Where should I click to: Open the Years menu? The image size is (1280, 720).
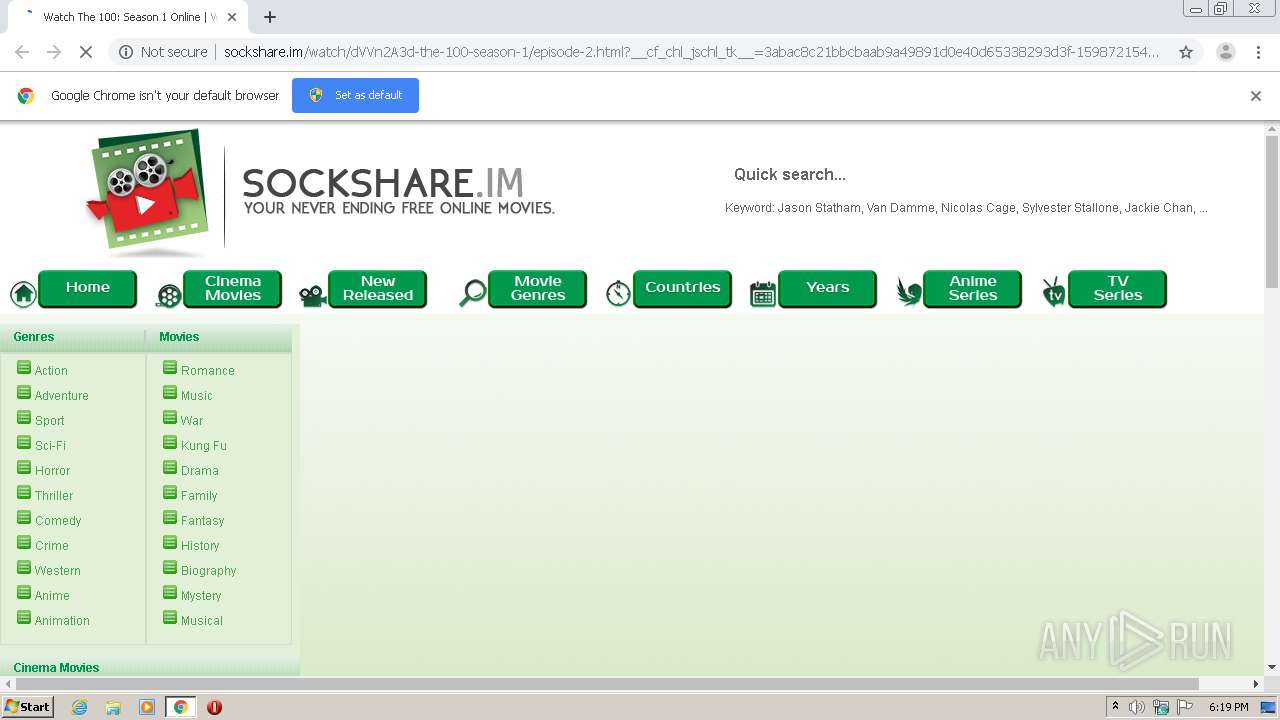[x=828, y=289]
